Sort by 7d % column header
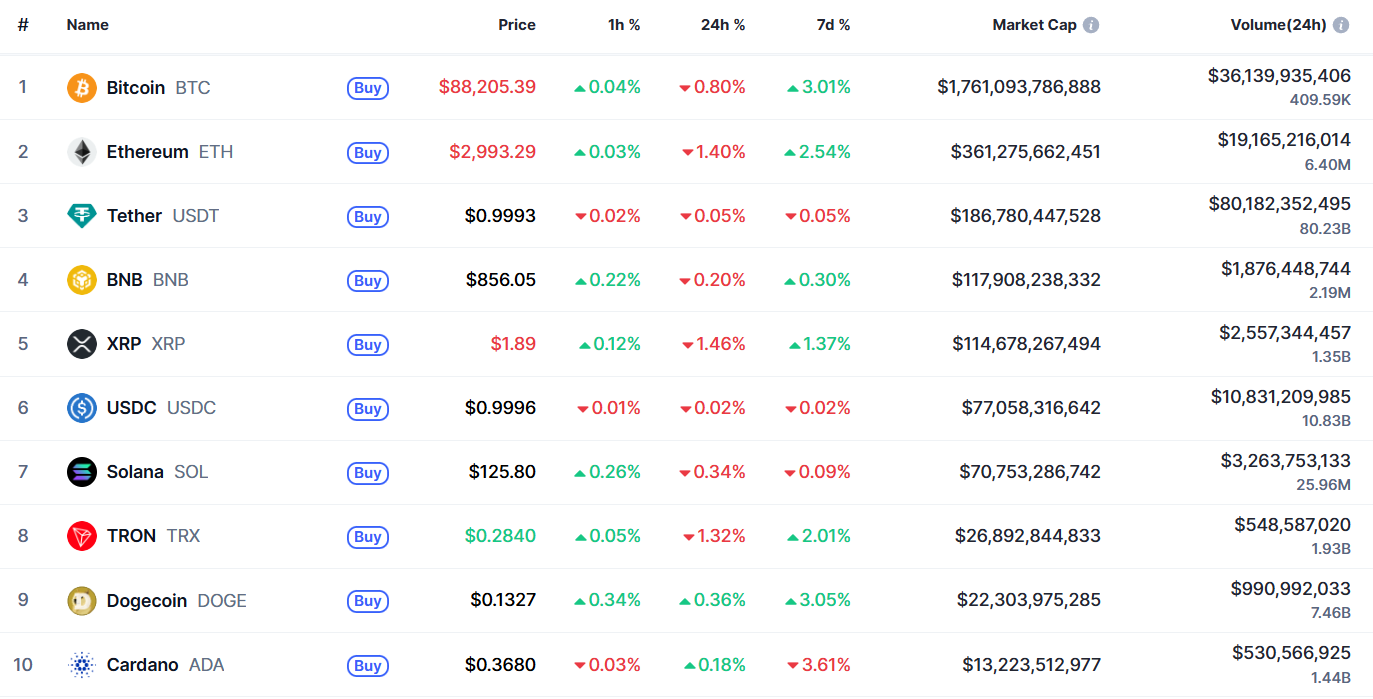The image size is (1373, 699). 833,25
